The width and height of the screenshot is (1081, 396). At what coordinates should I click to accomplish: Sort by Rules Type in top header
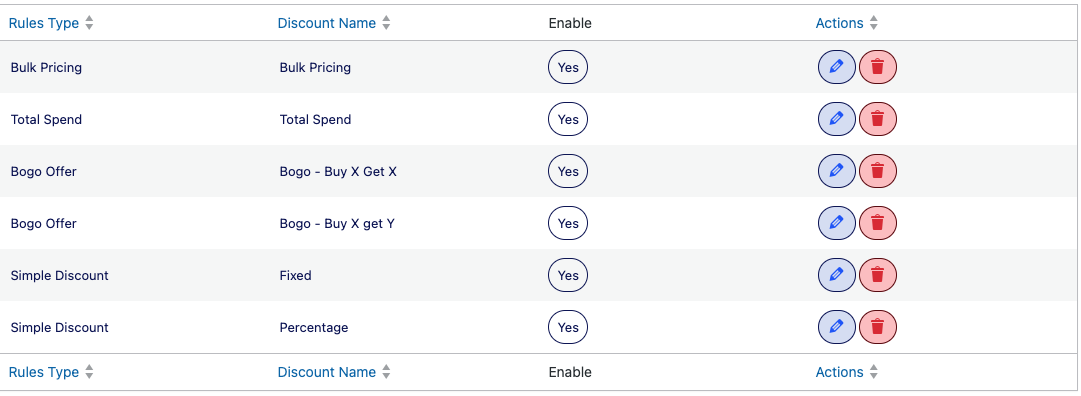click(51, 23)
